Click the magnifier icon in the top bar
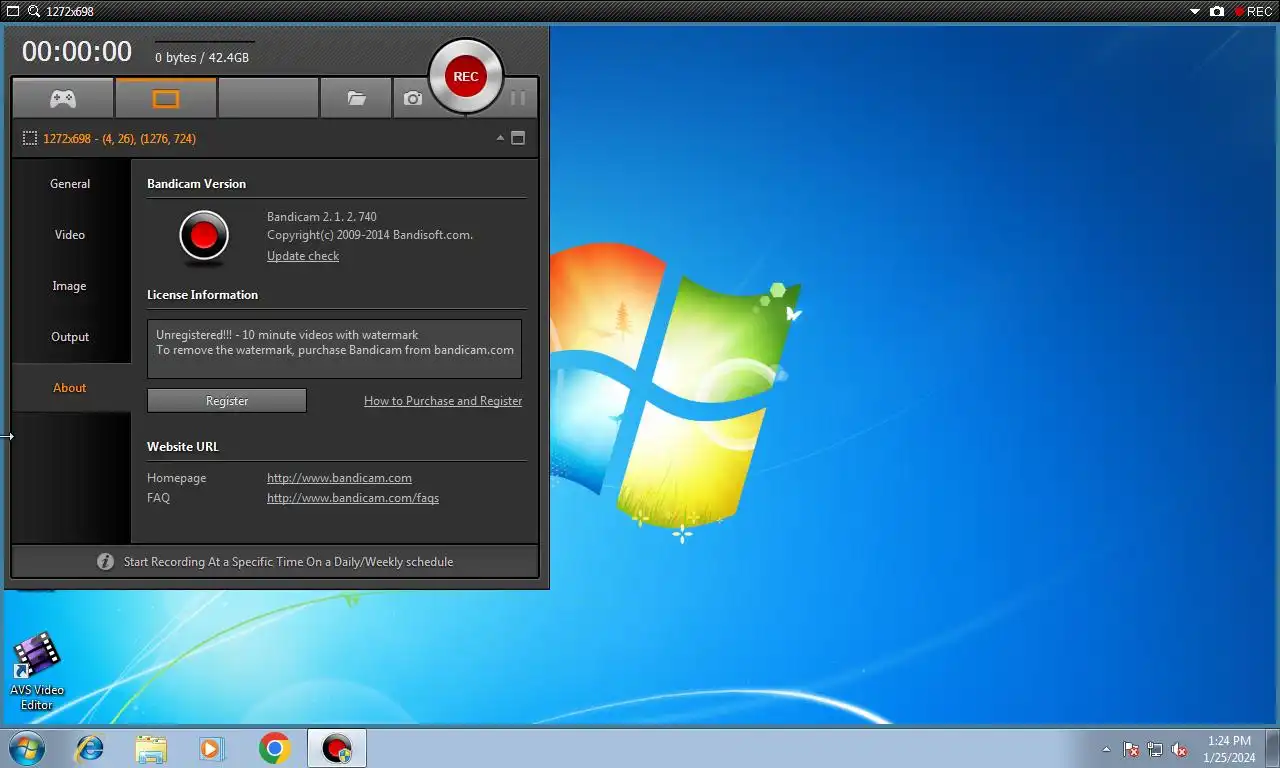The height and width of the screenshot is (768, 1280). (34, 11)
